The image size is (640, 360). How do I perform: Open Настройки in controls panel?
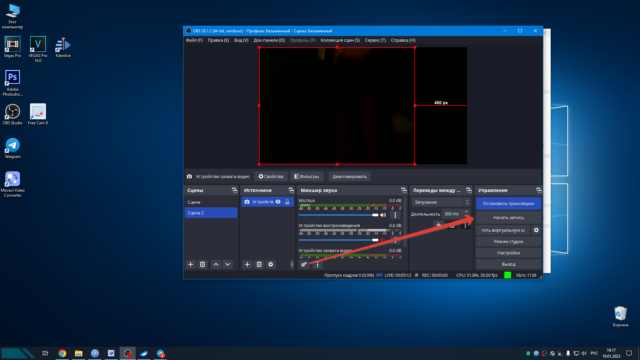click(x=508, y=253)
